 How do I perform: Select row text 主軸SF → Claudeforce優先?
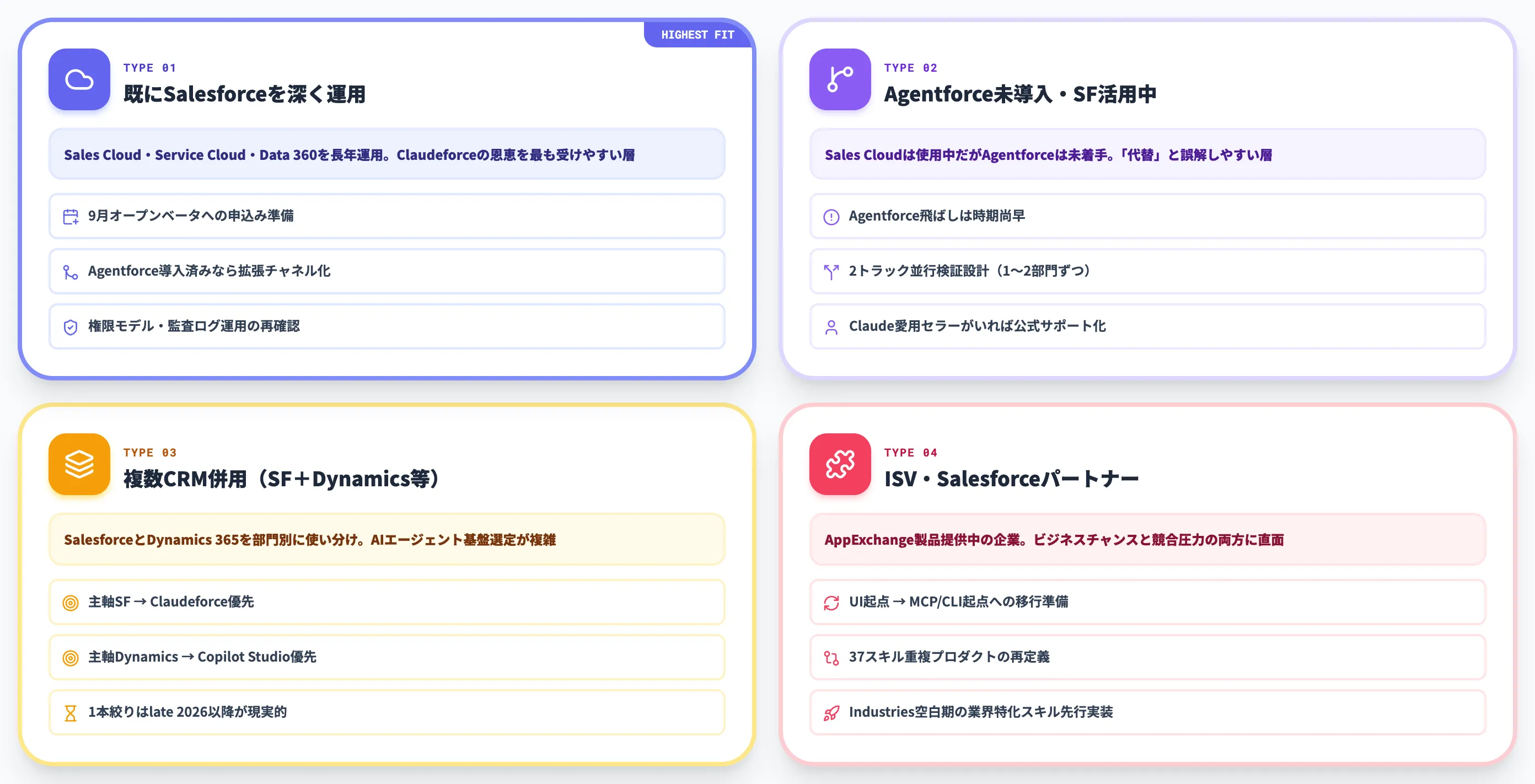[x=171, y=602]
